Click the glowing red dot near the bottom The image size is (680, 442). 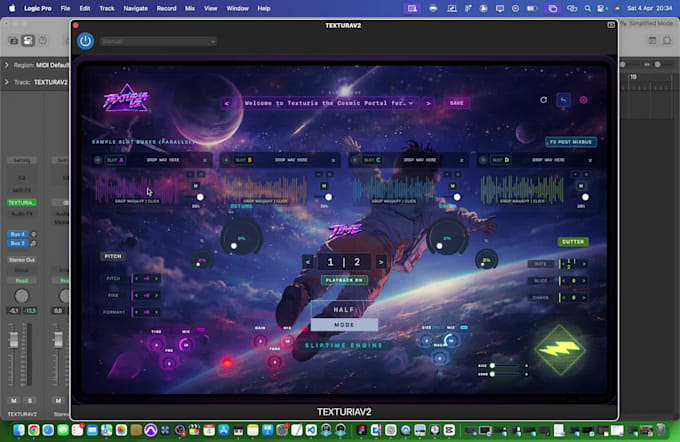(x=228, y=363)
